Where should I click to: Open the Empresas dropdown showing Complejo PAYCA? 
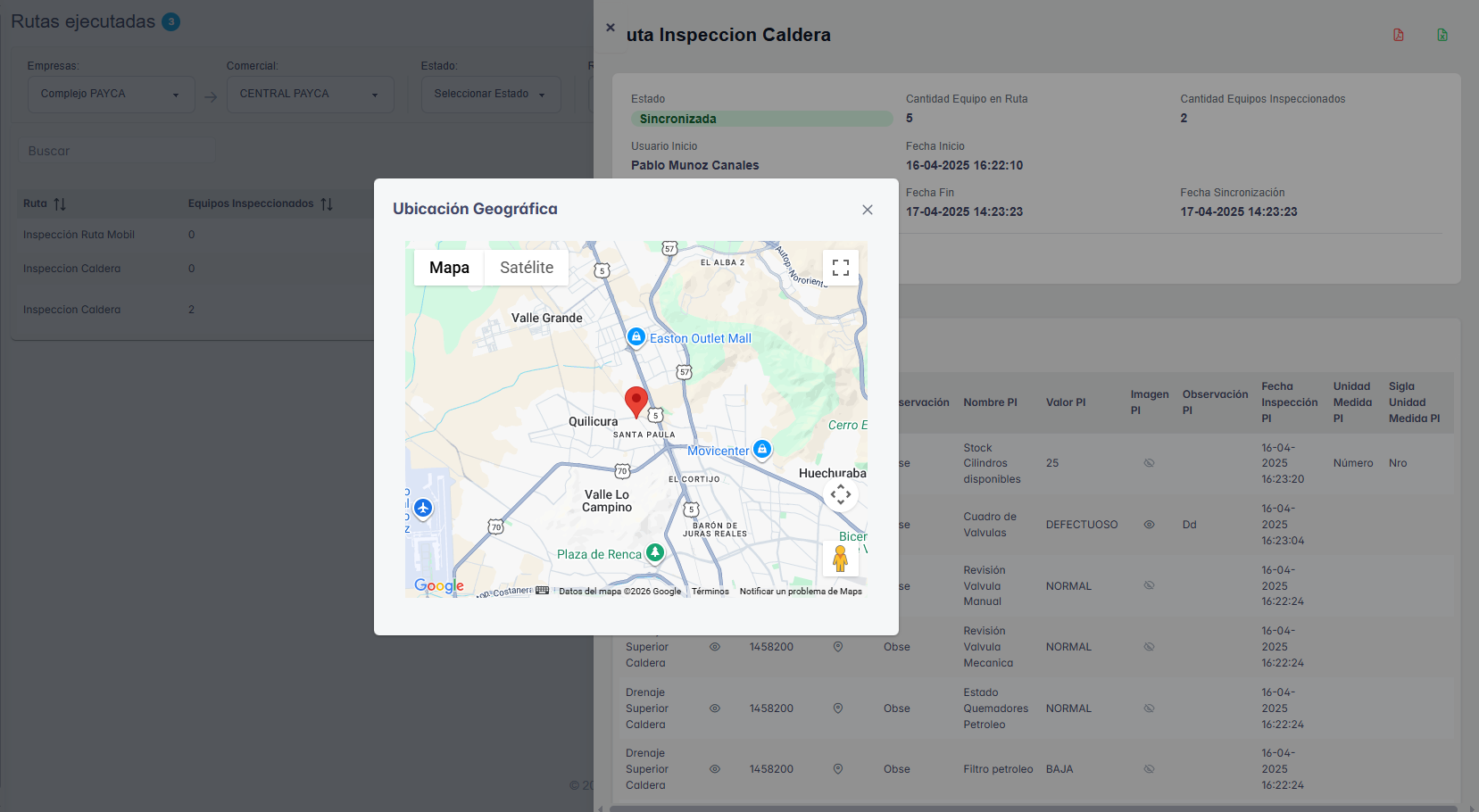[x=111, y=94]
